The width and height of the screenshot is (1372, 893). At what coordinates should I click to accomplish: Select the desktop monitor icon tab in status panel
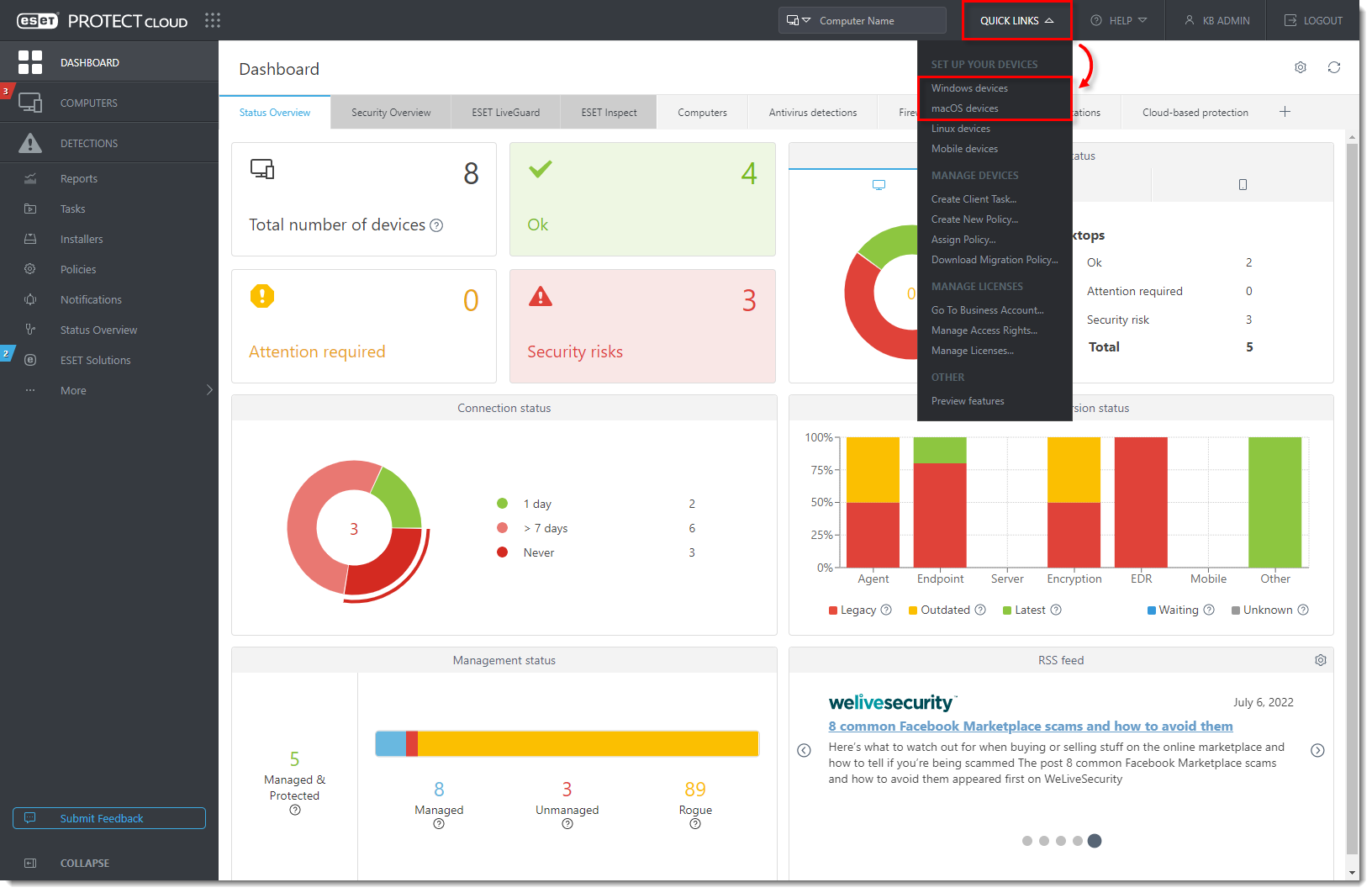point(879,185)
